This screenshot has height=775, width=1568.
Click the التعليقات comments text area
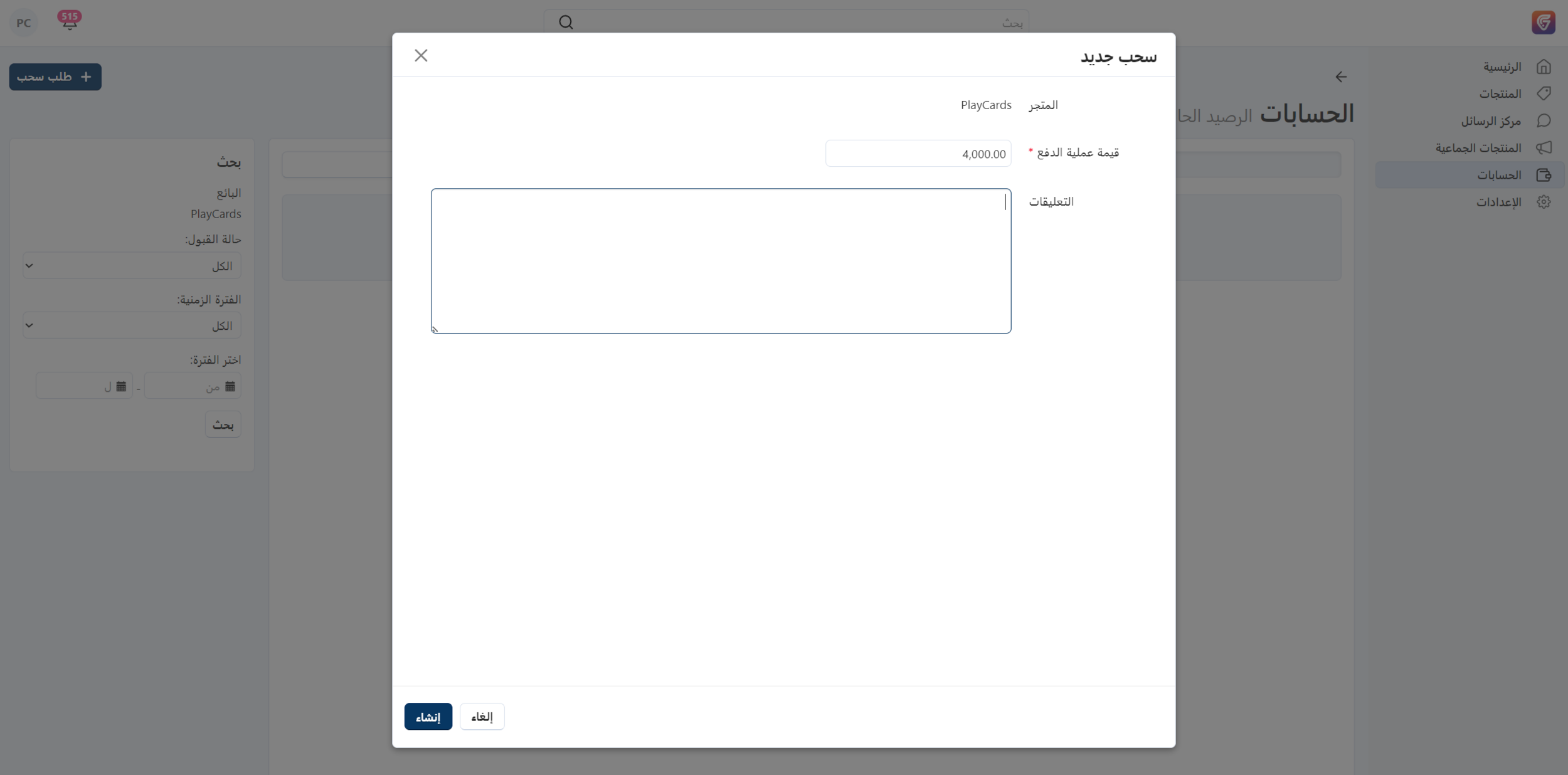click(x=721, y=261)
